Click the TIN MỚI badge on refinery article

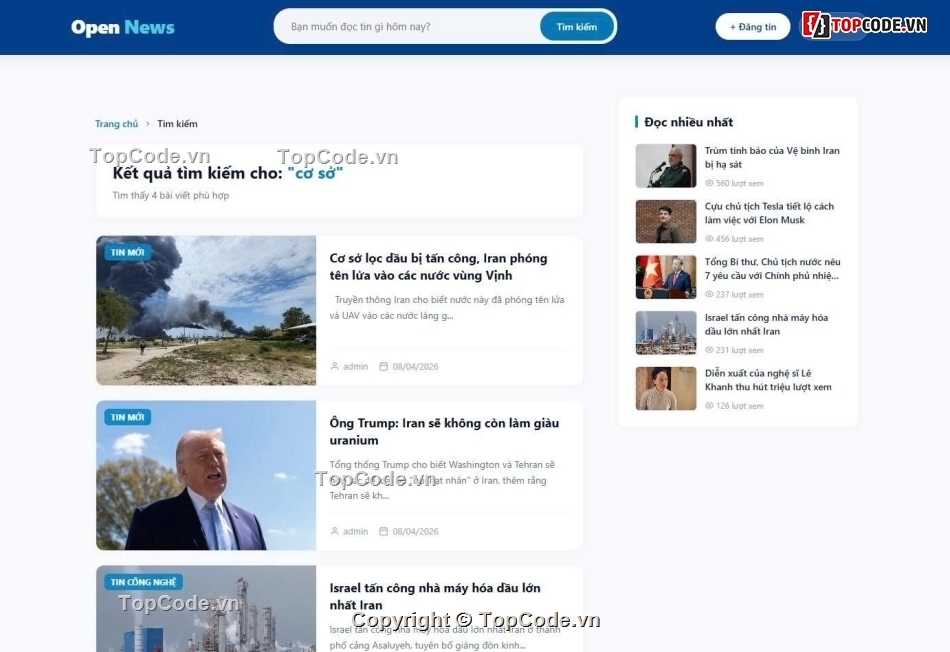127,252
